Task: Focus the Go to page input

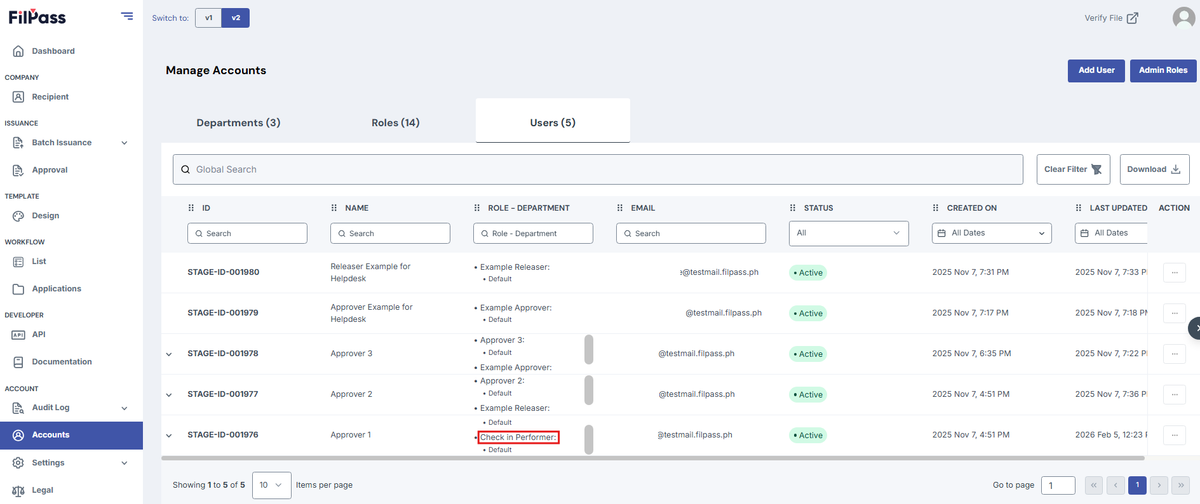Action: [x=1058, y=485]
